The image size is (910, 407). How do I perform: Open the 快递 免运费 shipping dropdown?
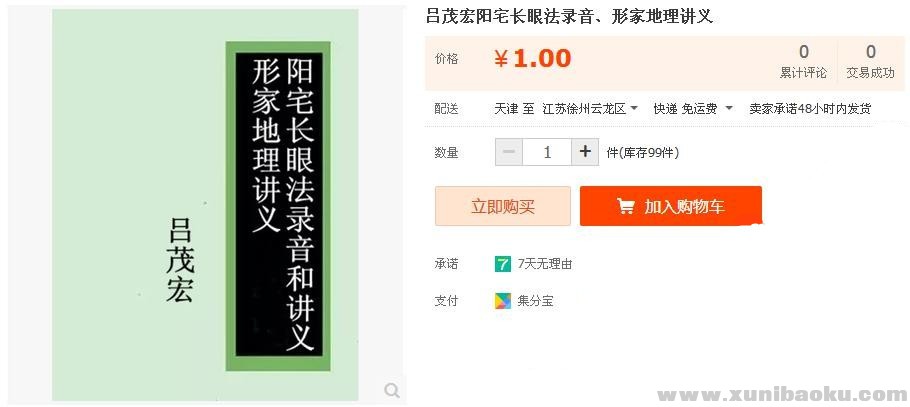pos(693,109)
